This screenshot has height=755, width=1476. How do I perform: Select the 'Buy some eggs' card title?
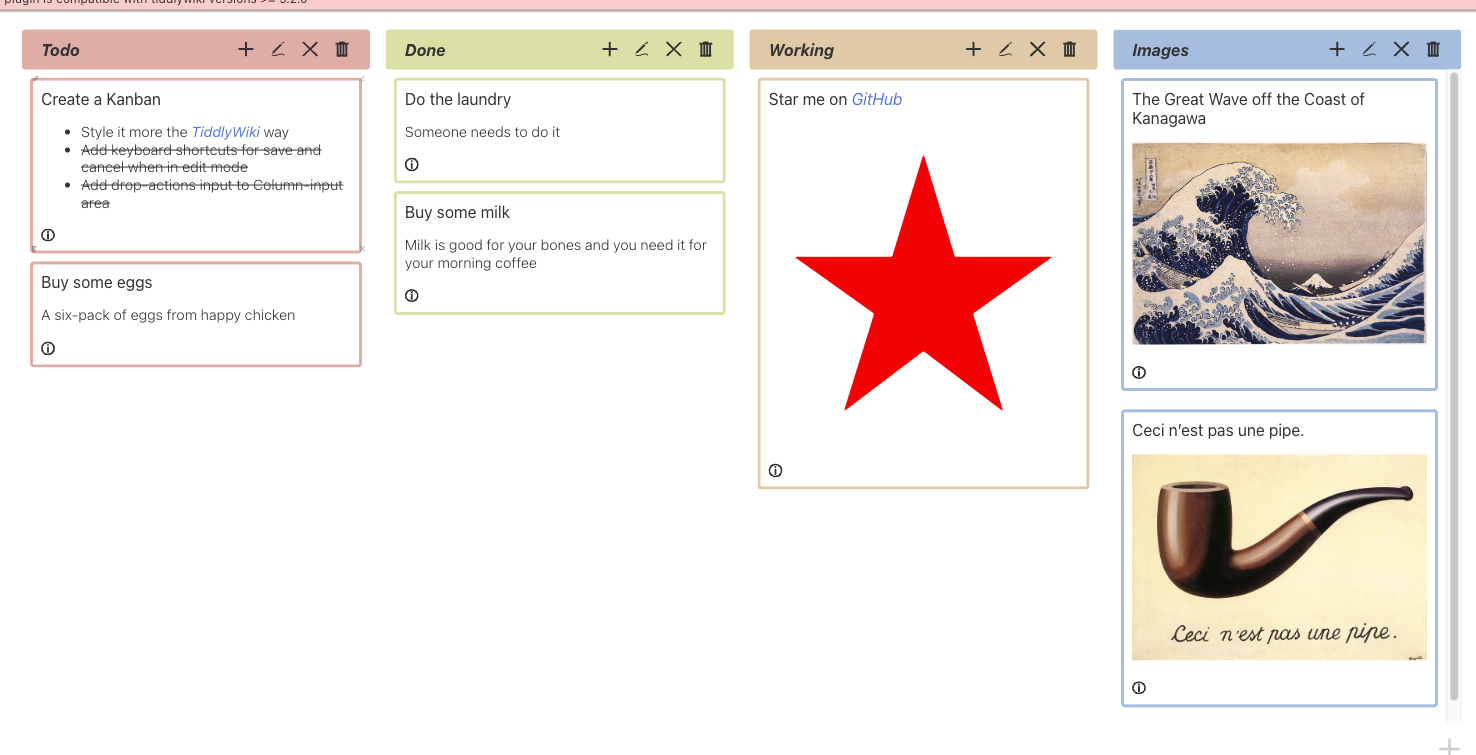click(x=97, y=283)
